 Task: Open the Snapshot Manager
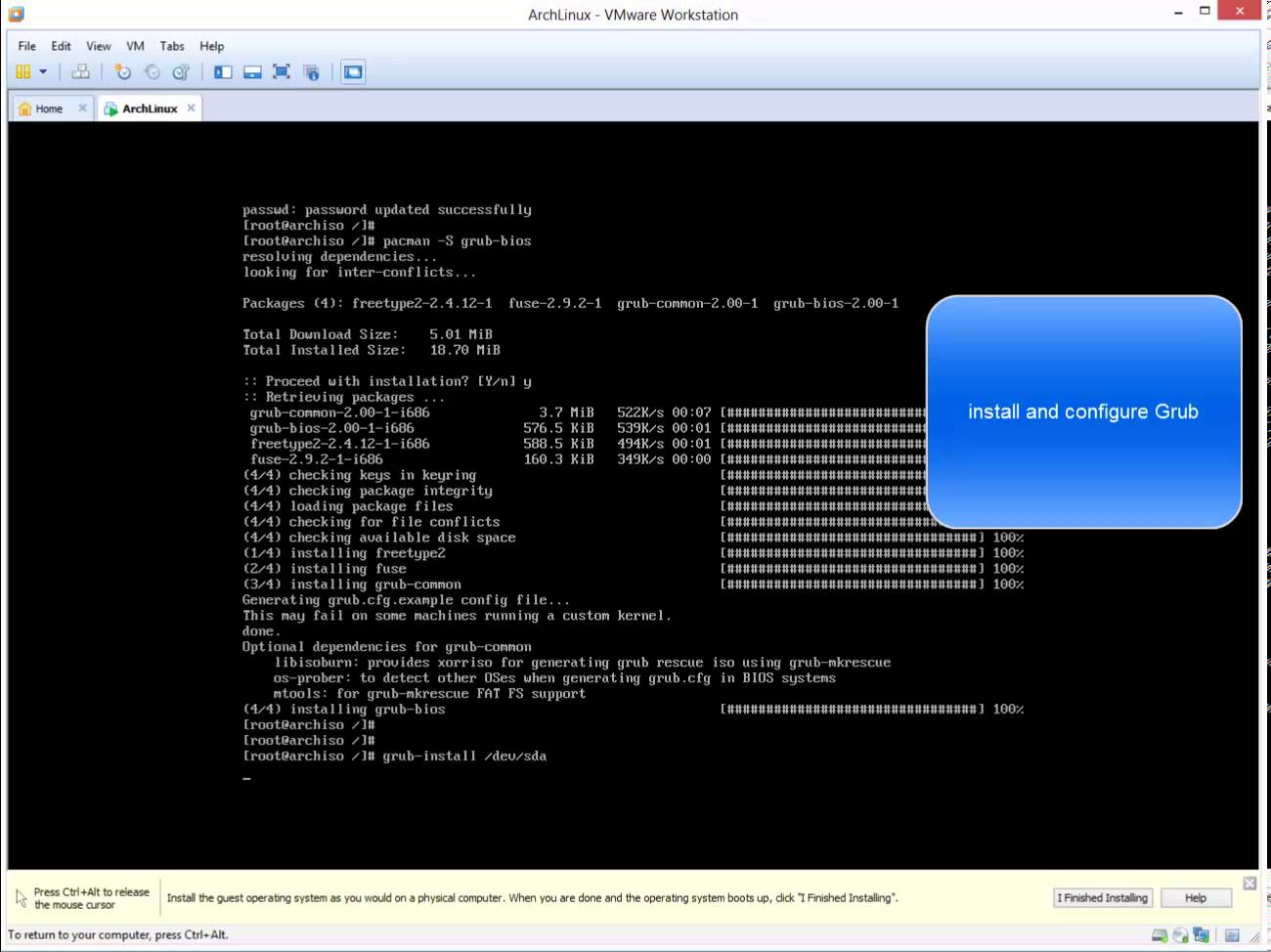click(181, 71)
